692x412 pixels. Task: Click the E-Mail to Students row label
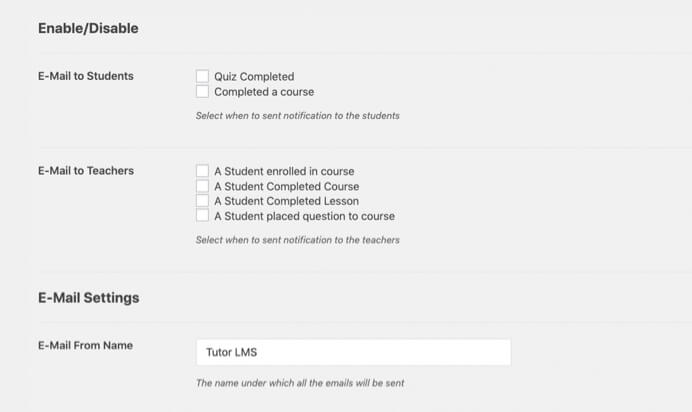(x=86, y=76)
